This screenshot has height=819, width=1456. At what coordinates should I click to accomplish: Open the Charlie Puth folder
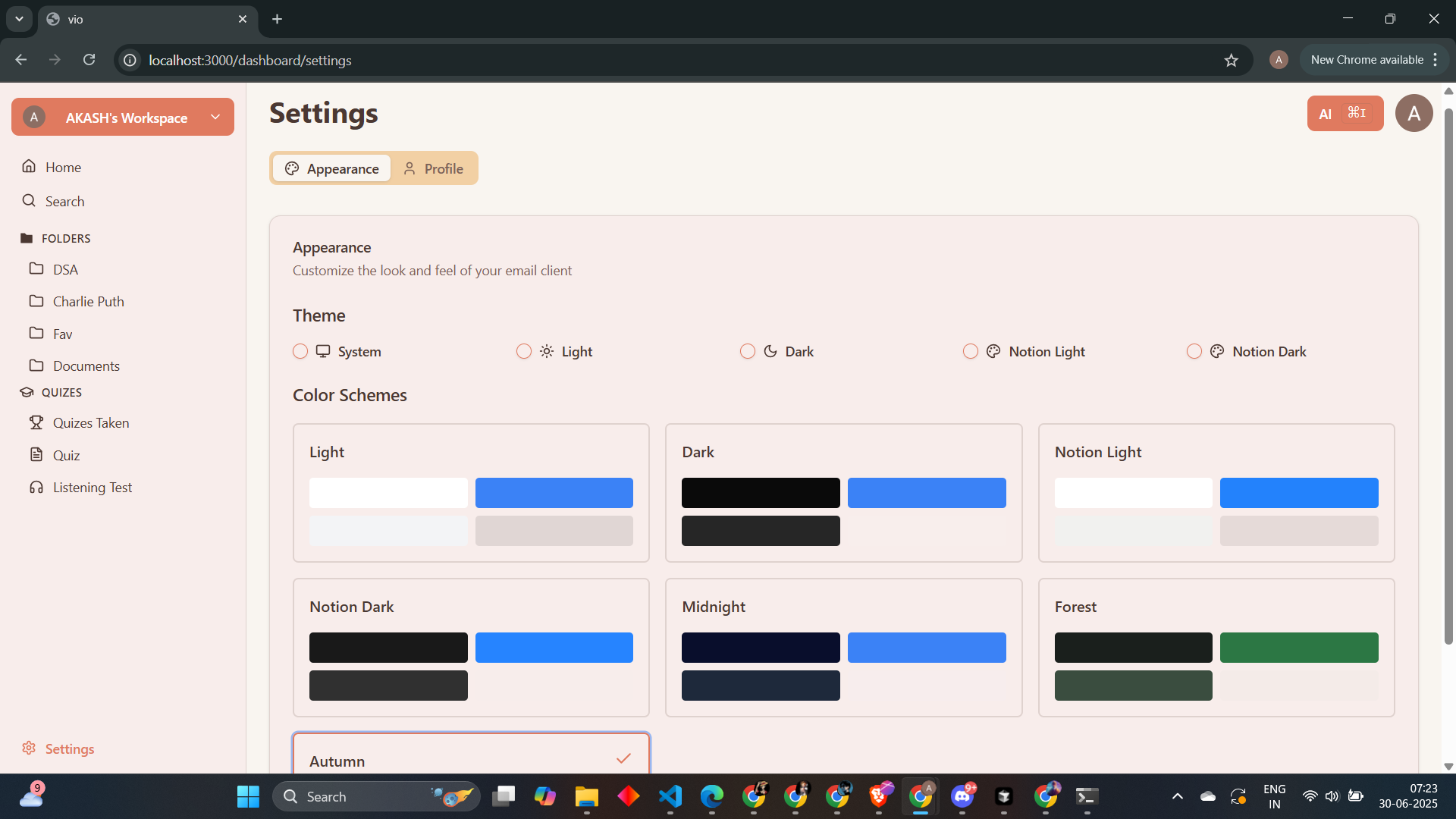pyautogui.click(x=88, y=301)
